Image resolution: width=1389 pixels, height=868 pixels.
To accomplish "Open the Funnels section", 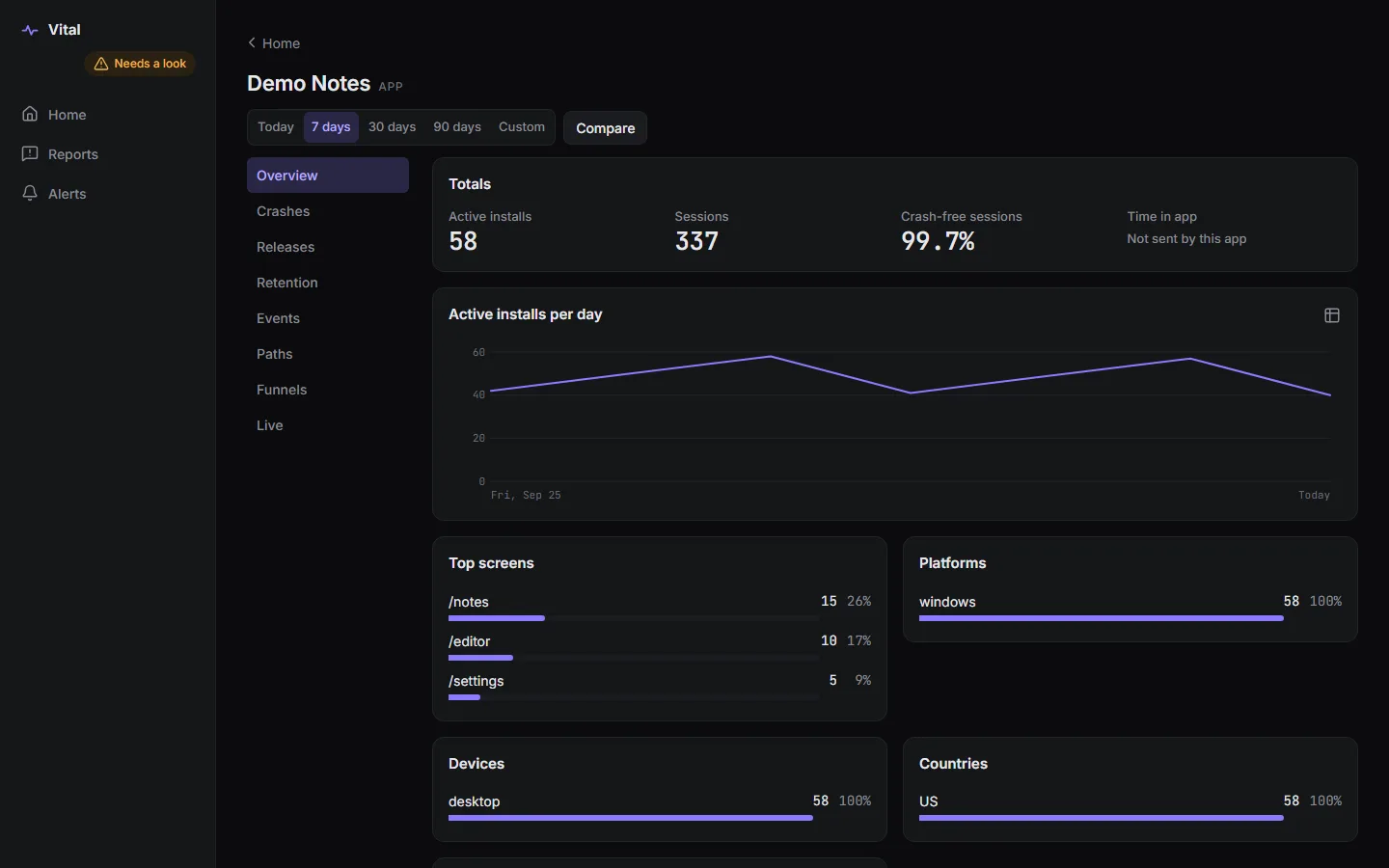I will click(x=328, y=390).
